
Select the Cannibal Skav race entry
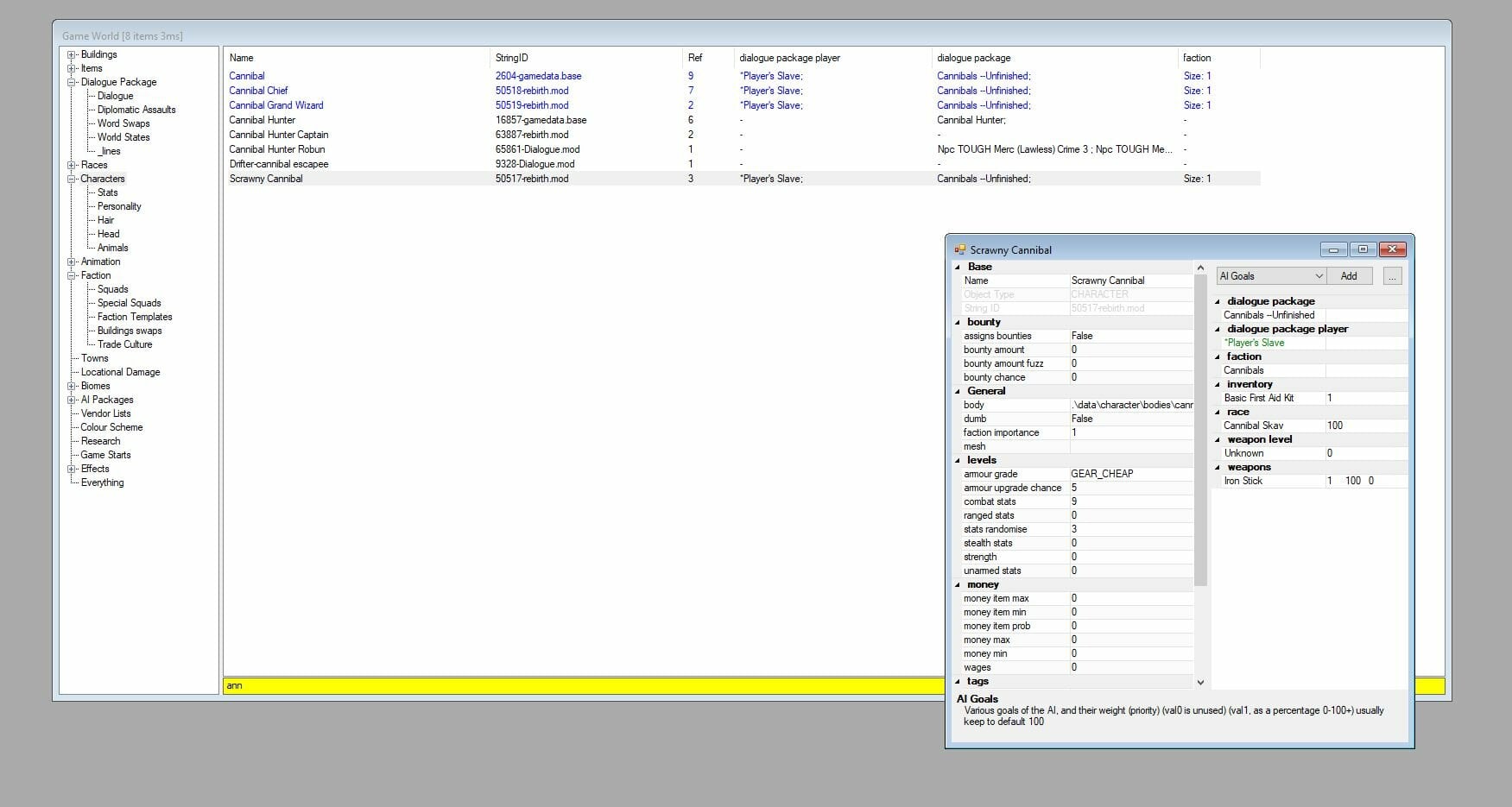[1253, 426]
